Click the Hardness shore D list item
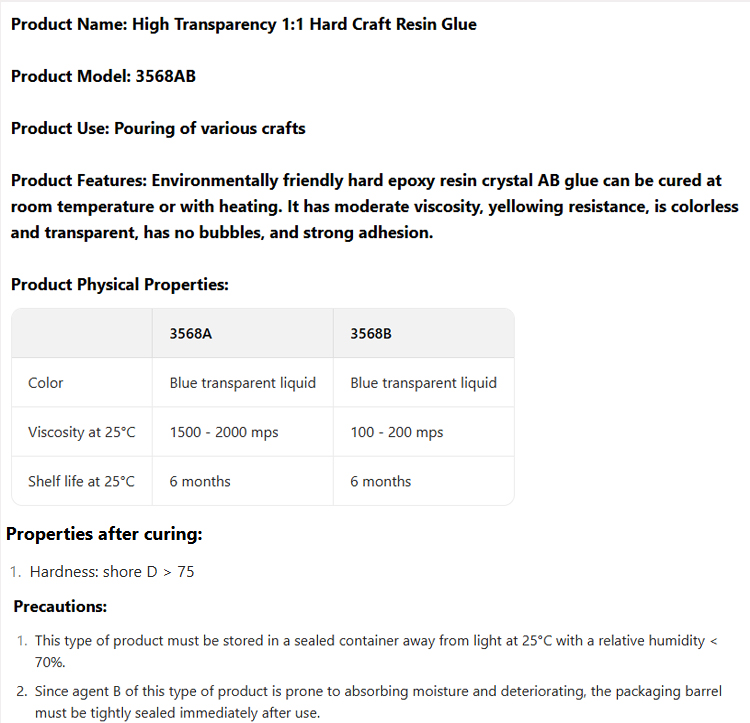Viewport: 750px width, 723px height. click(x=112, y=572)
